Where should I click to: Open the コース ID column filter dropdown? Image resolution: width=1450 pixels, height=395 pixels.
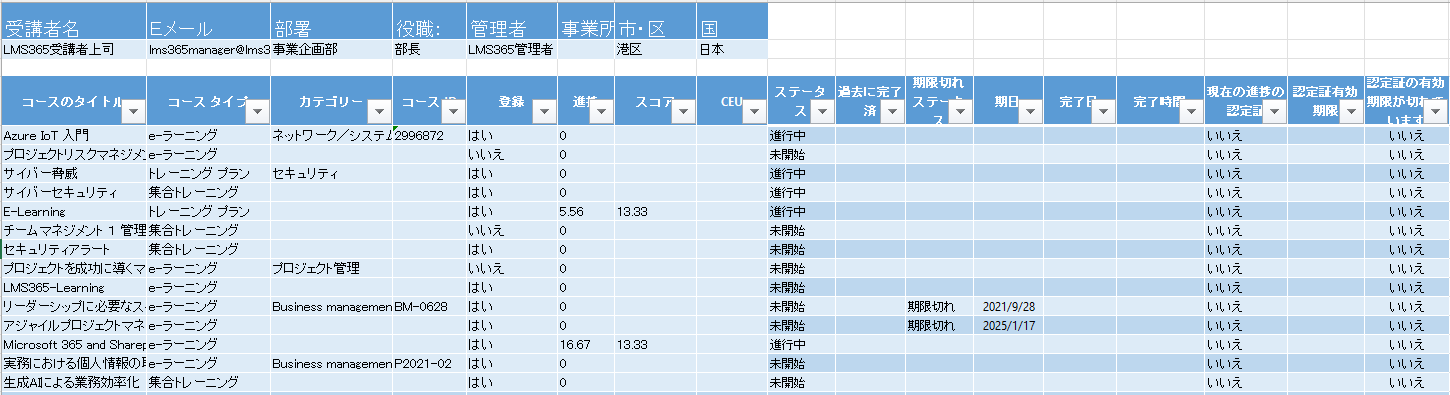point(453,111)
